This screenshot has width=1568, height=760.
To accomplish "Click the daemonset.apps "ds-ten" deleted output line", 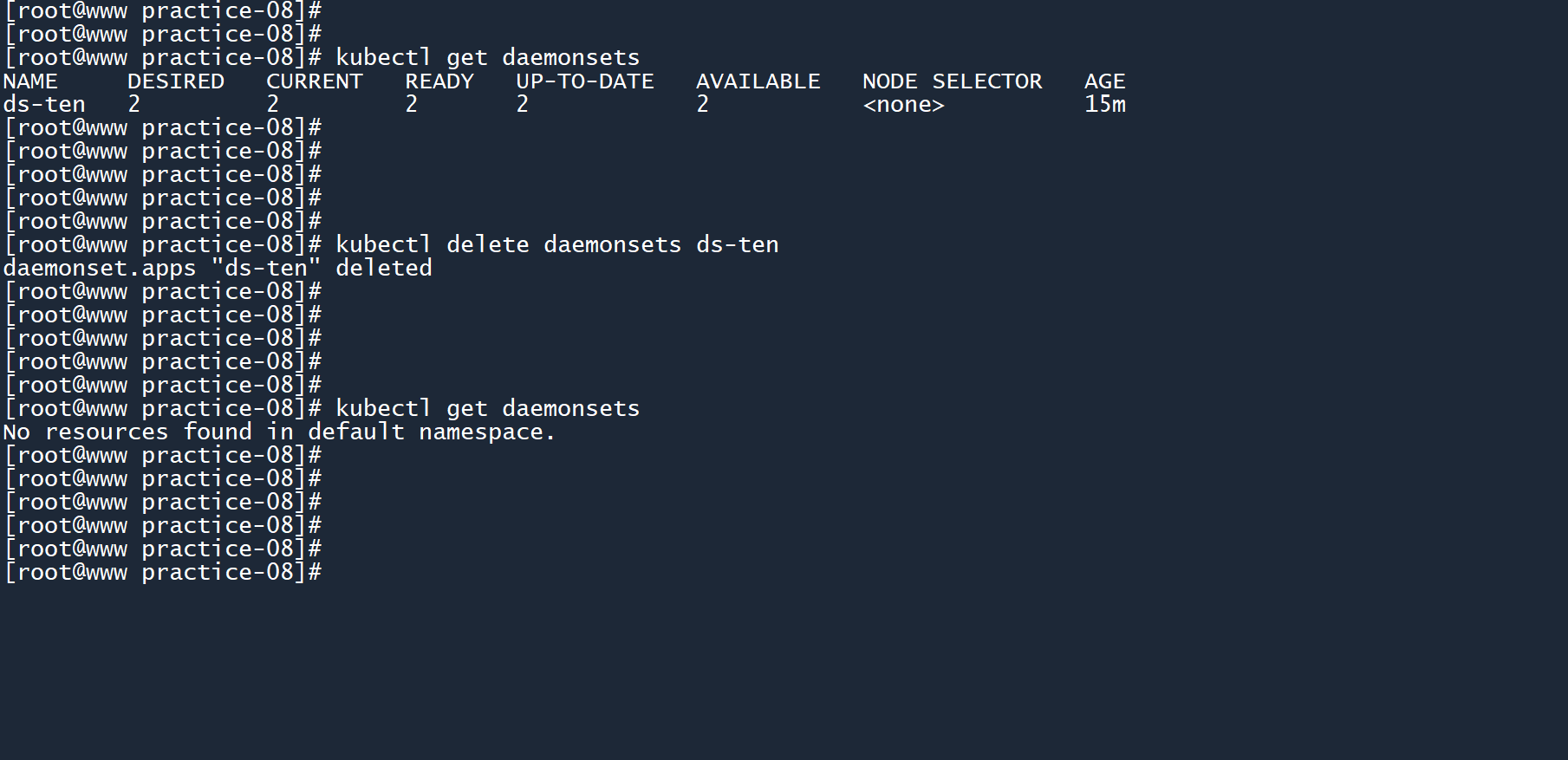I will (218, 269).
